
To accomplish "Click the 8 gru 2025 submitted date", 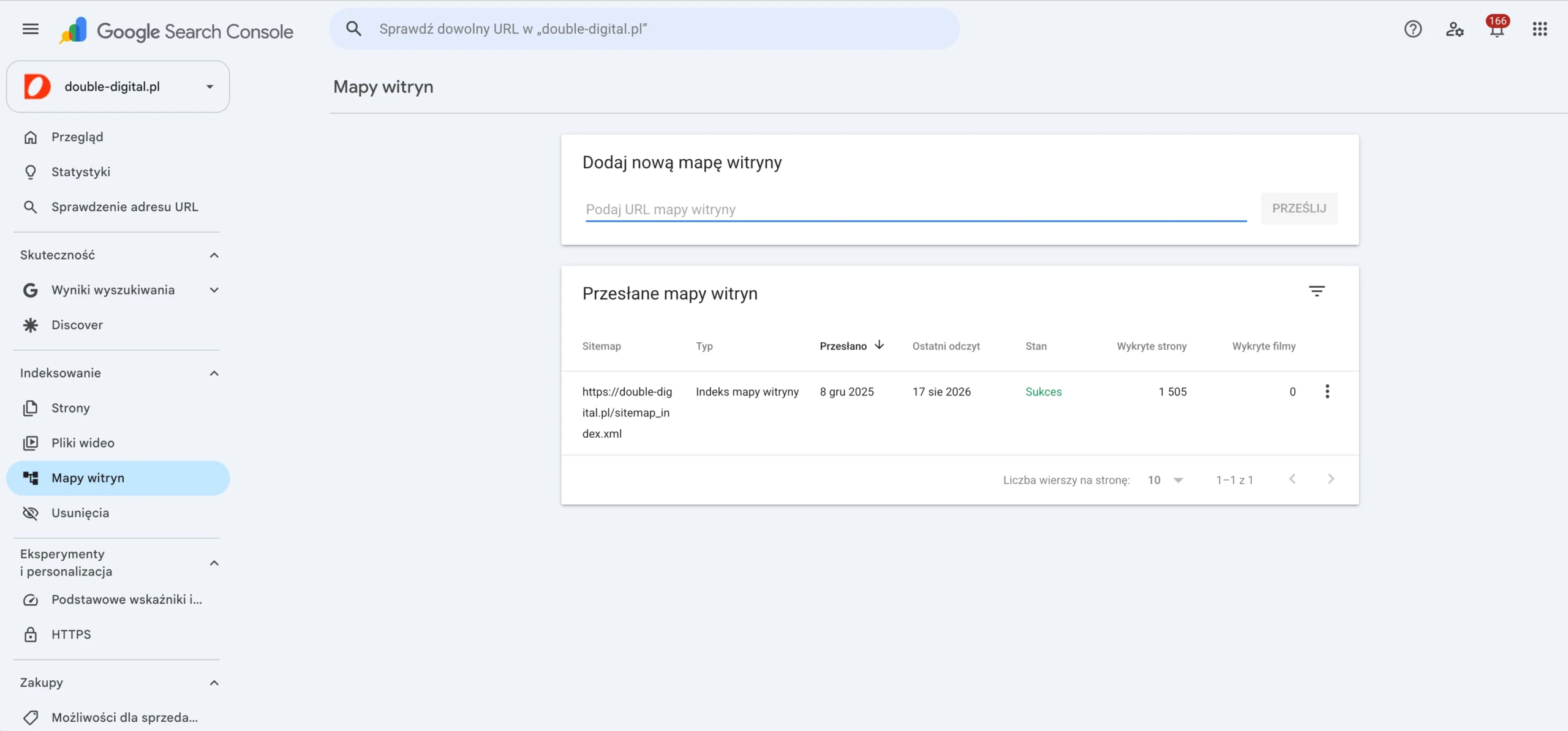I will click(x=846, y=392).
